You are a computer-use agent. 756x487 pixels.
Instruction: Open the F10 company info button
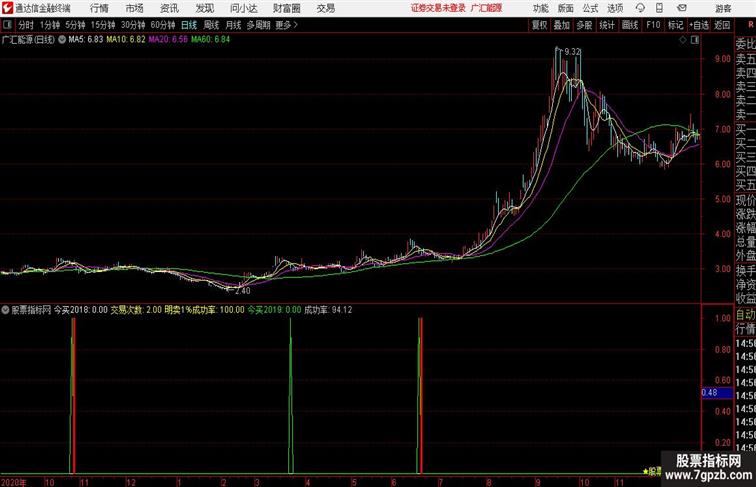coord(653,25)
